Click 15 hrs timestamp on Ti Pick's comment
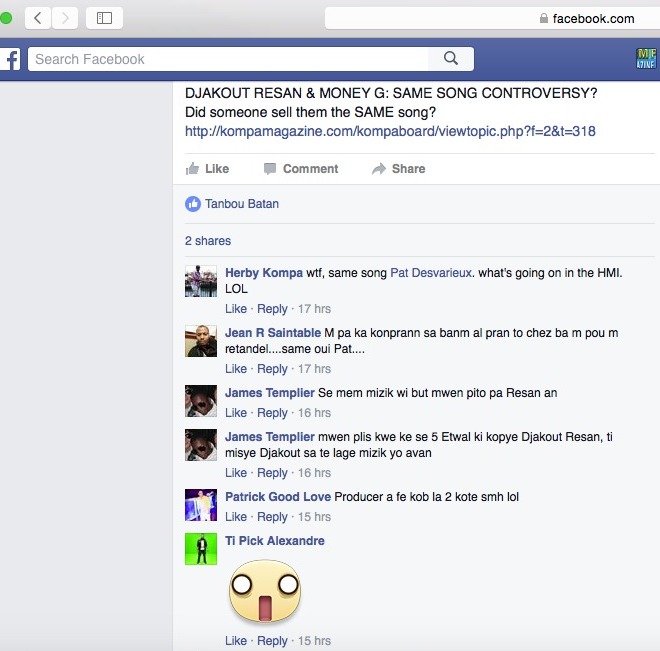 tap(314, 641)
